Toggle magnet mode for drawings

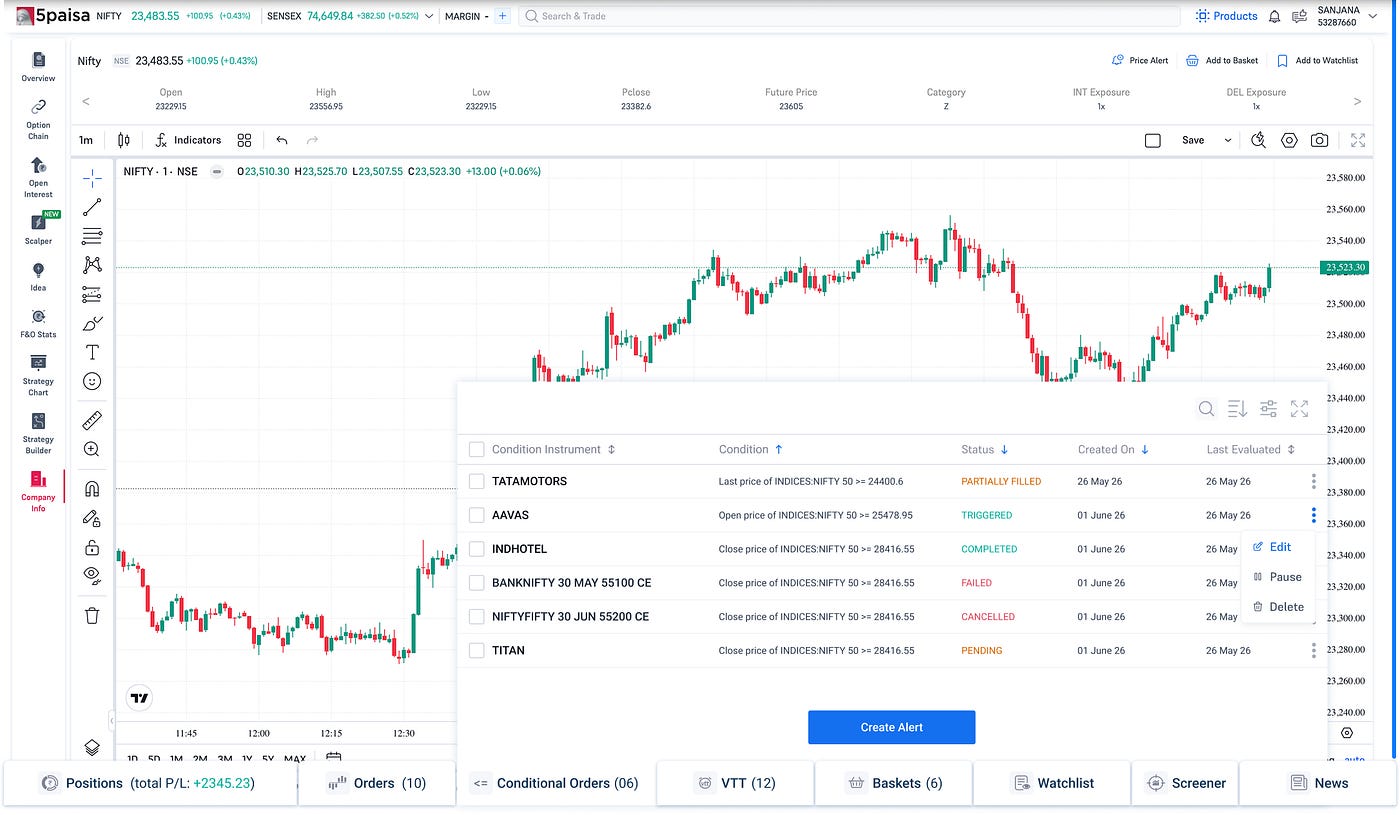tap(92, 489)
